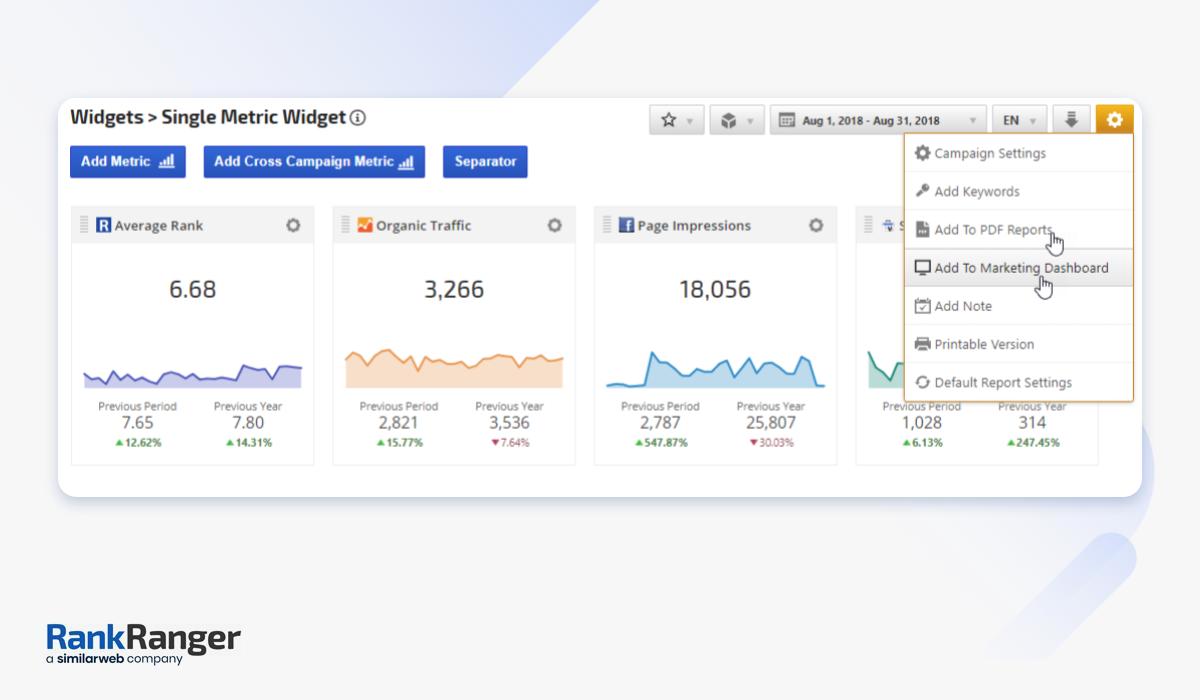Click the Page Impressions blue trend chart

(x=715, y=370)
